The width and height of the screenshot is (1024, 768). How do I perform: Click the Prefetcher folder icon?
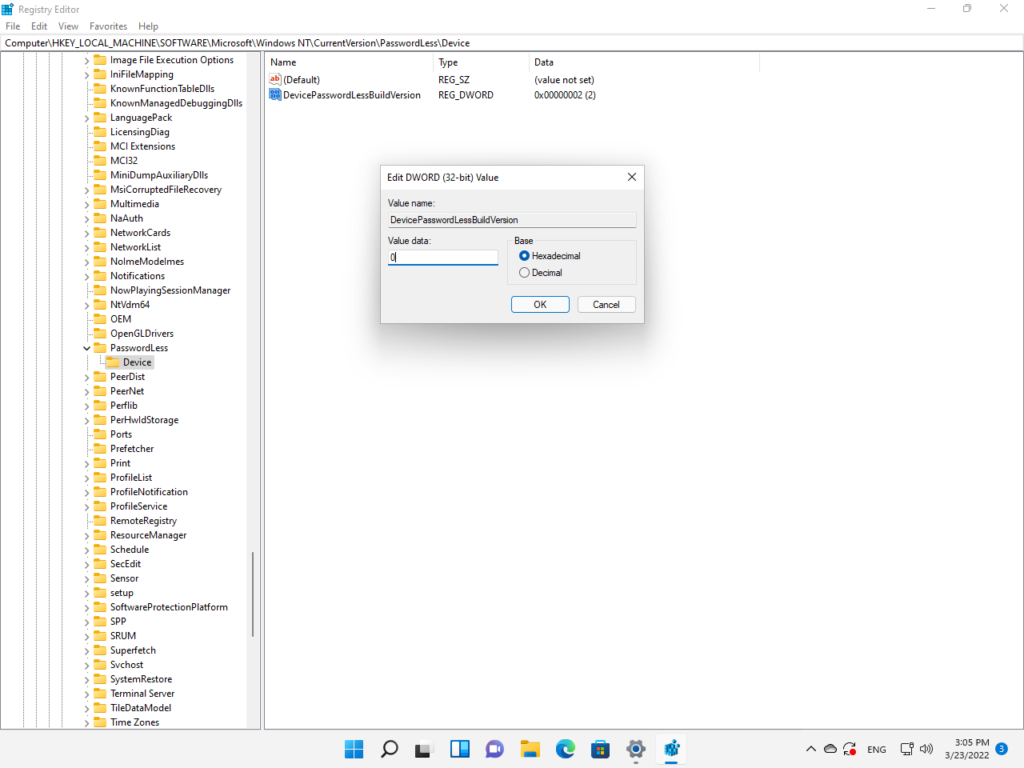click(100, 448)
